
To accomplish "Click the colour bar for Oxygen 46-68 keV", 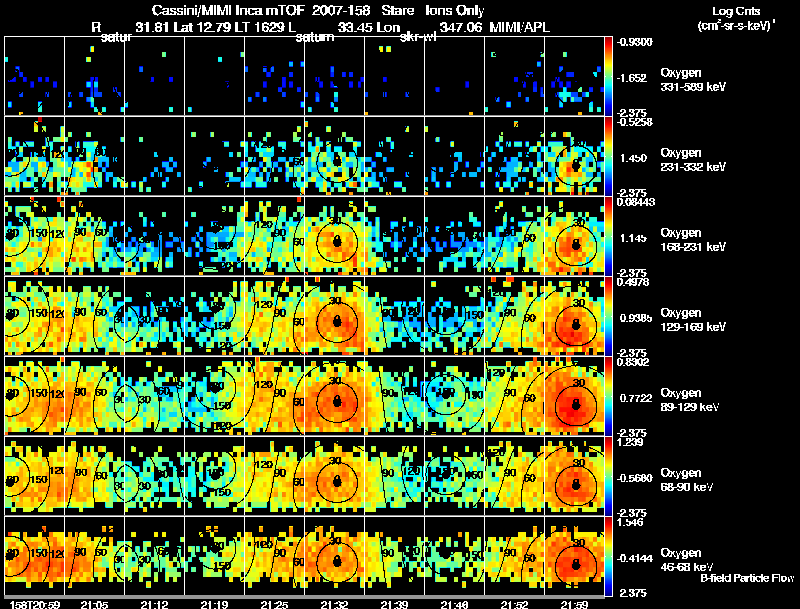I will (x=608, y=556).
